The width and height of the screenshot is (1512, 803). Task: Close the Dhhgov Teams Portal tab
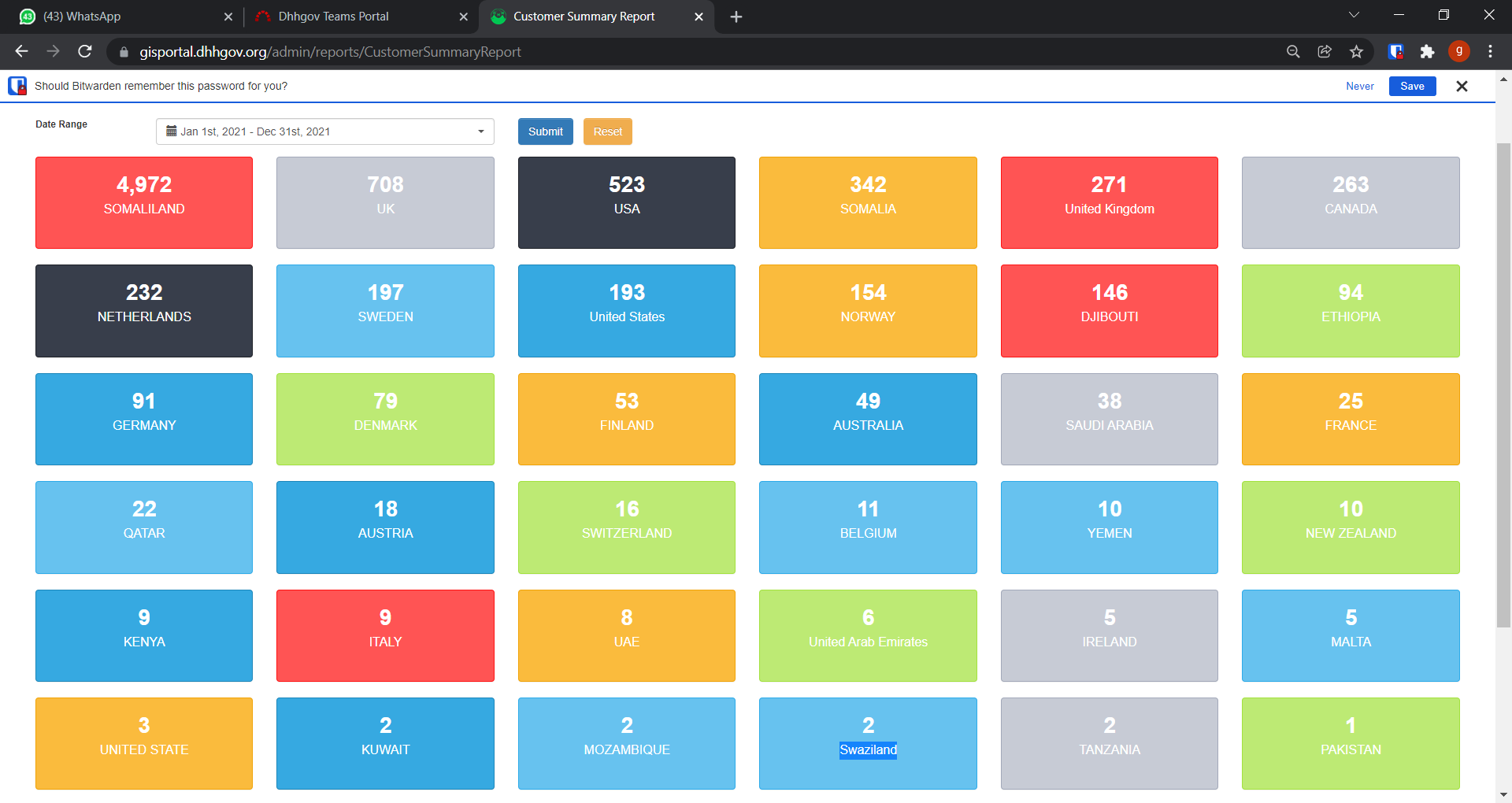pos(463,17)
